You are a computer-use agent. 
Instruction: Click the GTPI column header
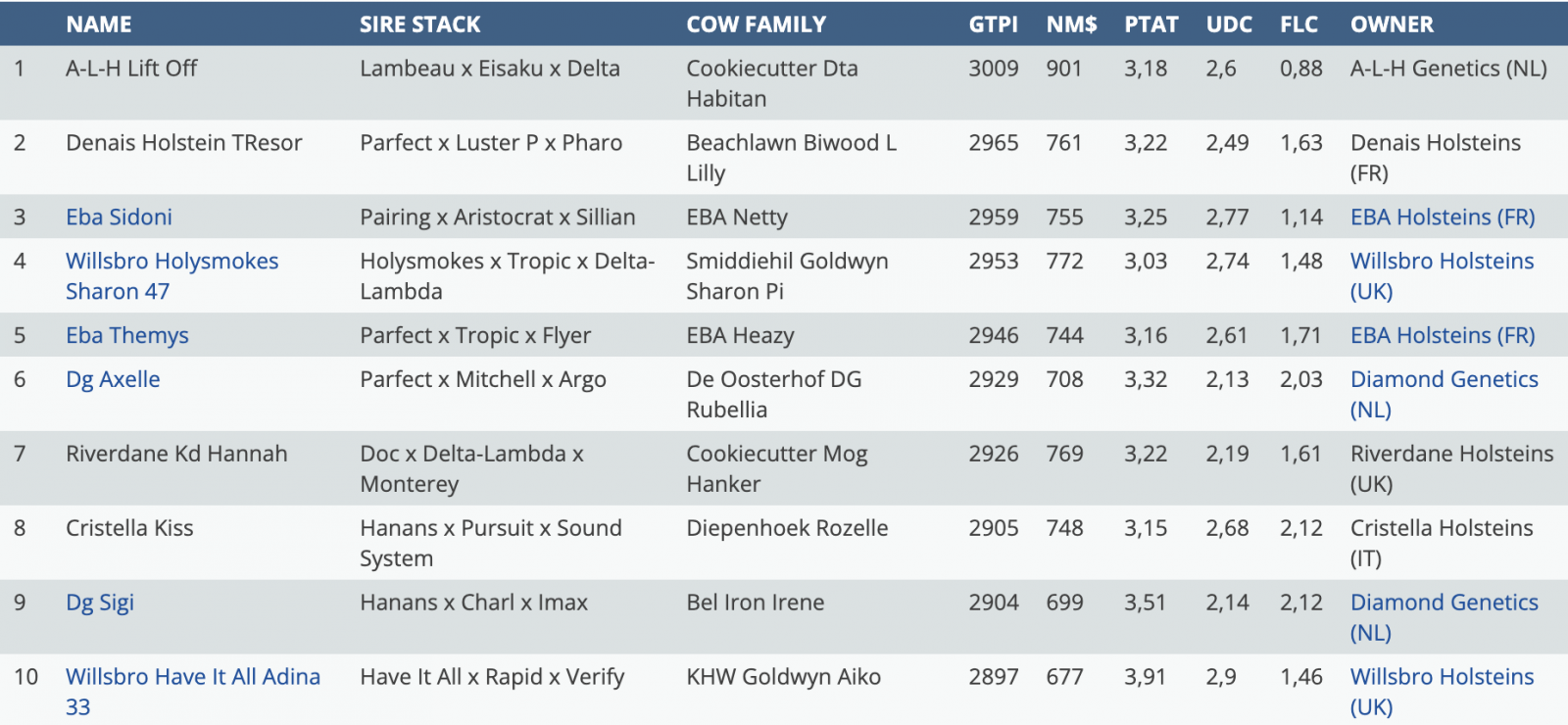click(993, 24)
